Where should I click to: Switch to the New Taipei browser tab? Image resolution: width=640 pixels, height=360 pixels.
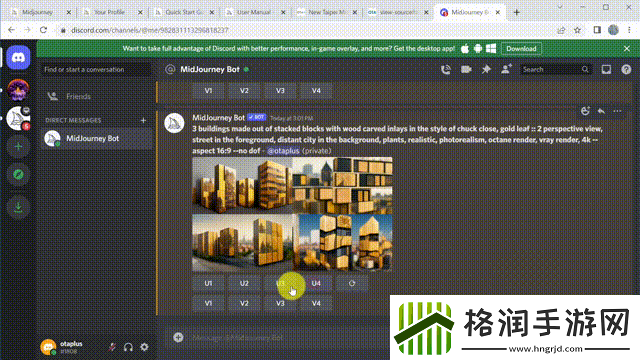(x=327, y=12)
